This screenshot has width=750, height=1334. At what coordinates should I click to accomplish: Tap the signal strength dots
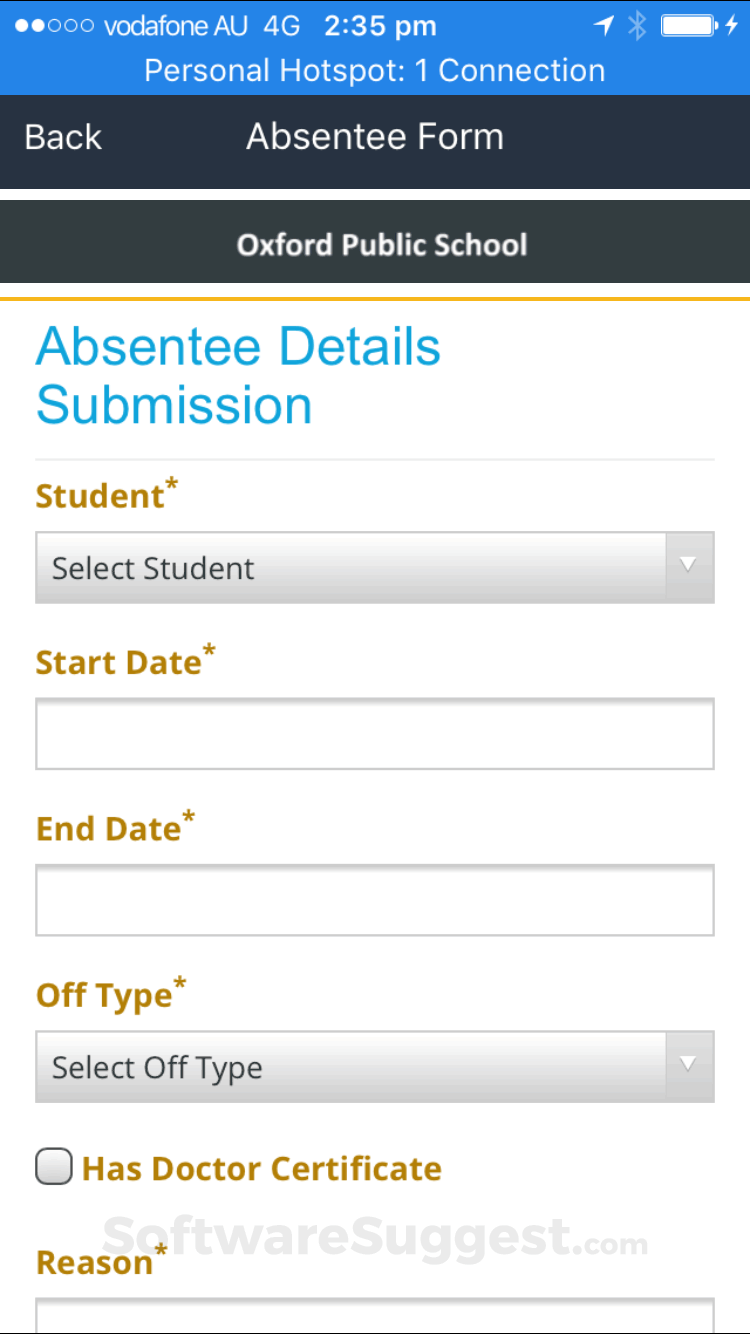point(54,26)
